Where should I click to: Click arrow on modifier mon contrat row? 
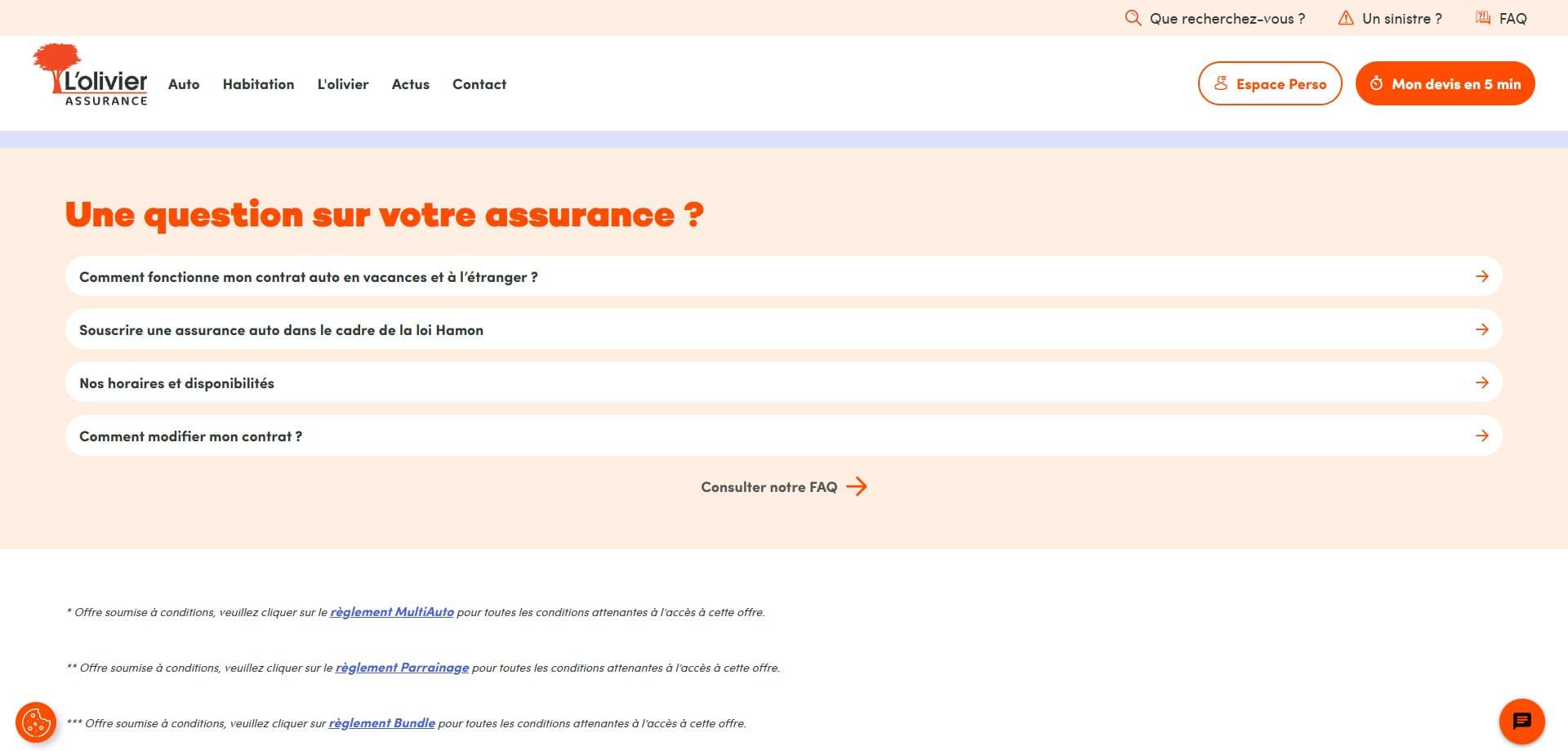(1482, 436)
